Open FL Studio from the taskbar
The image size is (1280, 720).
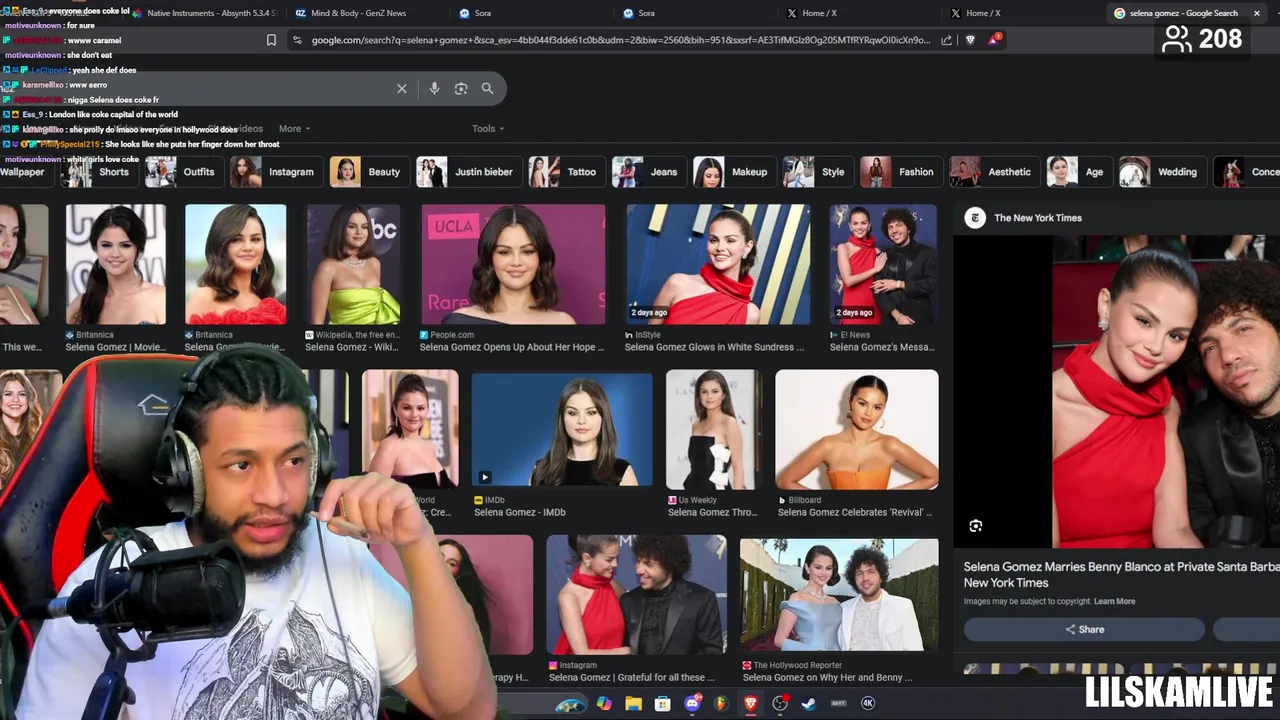[x=721, y=704]
